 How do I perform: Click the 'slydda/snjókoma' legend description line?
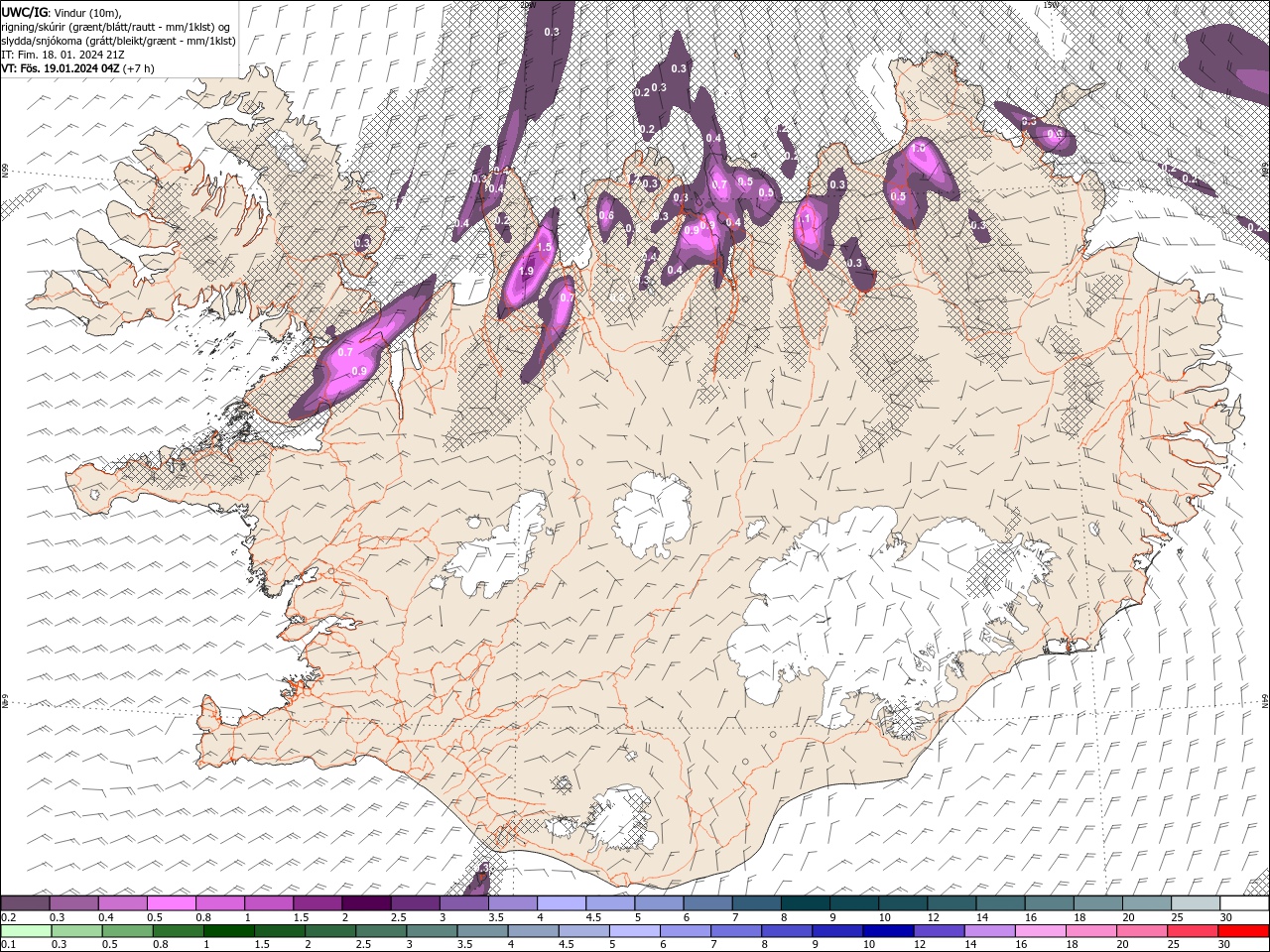(118, 41)
